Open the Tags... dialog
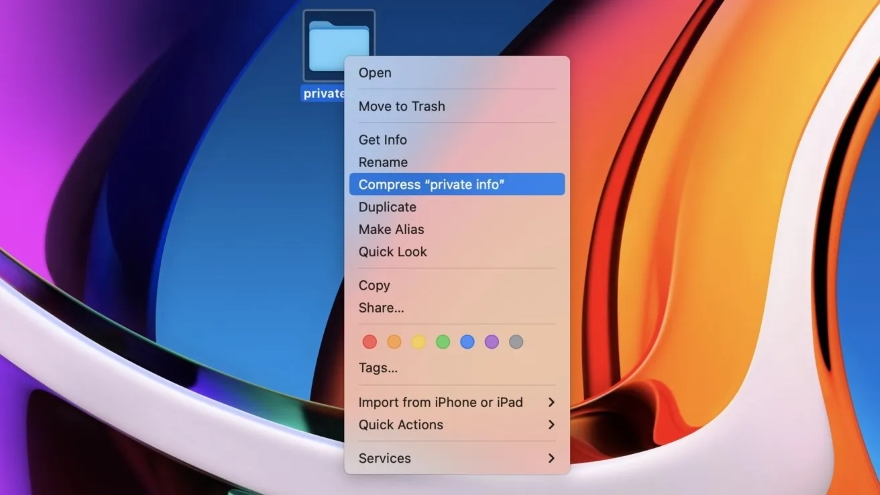 point(378,368)
